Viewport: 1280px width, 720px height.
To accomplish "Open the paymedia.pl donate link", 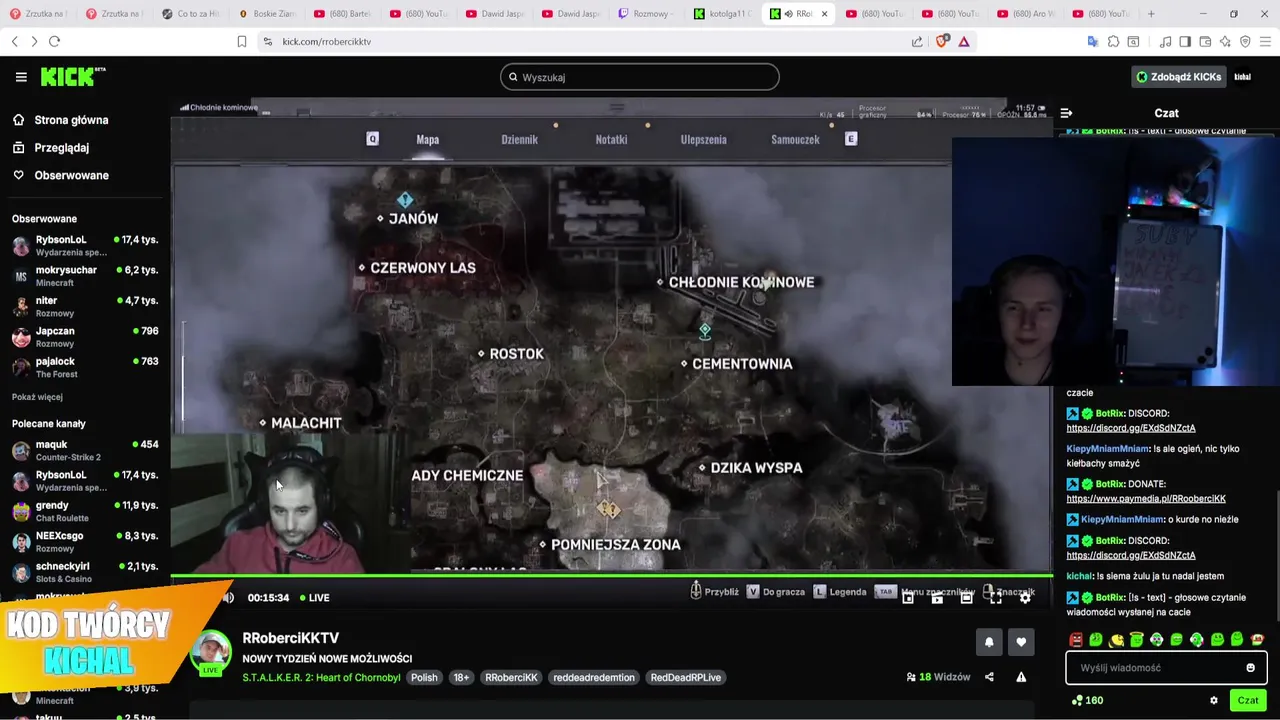I will click(1146, 499).
